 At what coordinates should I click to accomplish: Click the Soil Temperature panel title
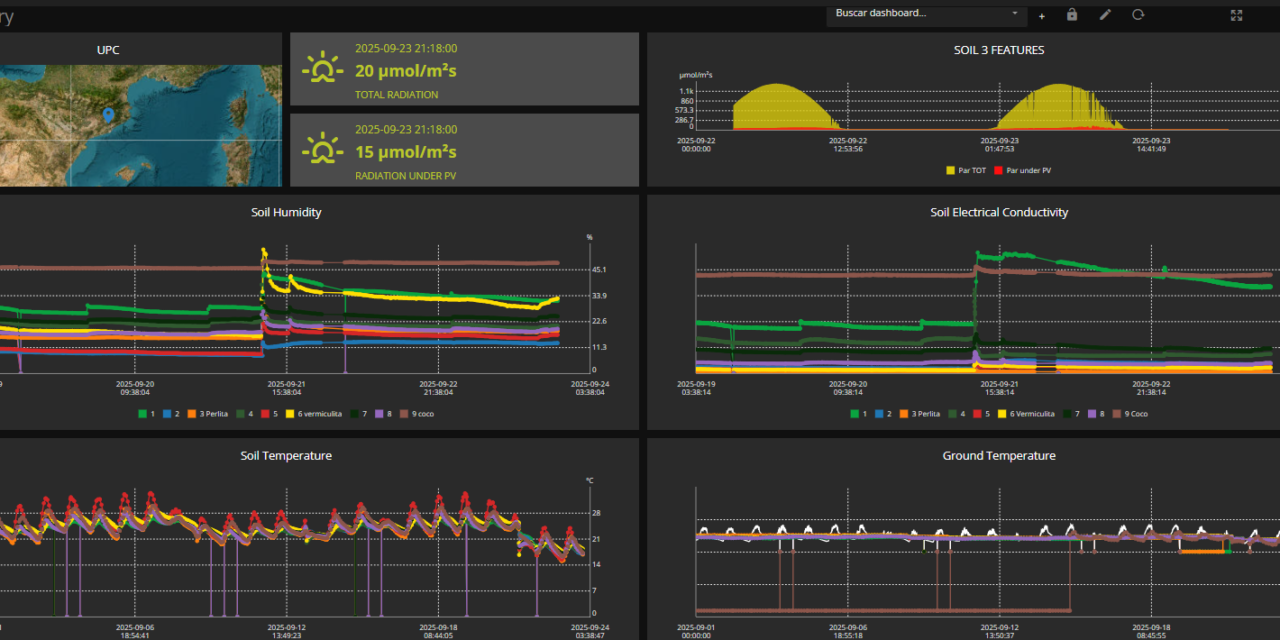click(286, 456)
